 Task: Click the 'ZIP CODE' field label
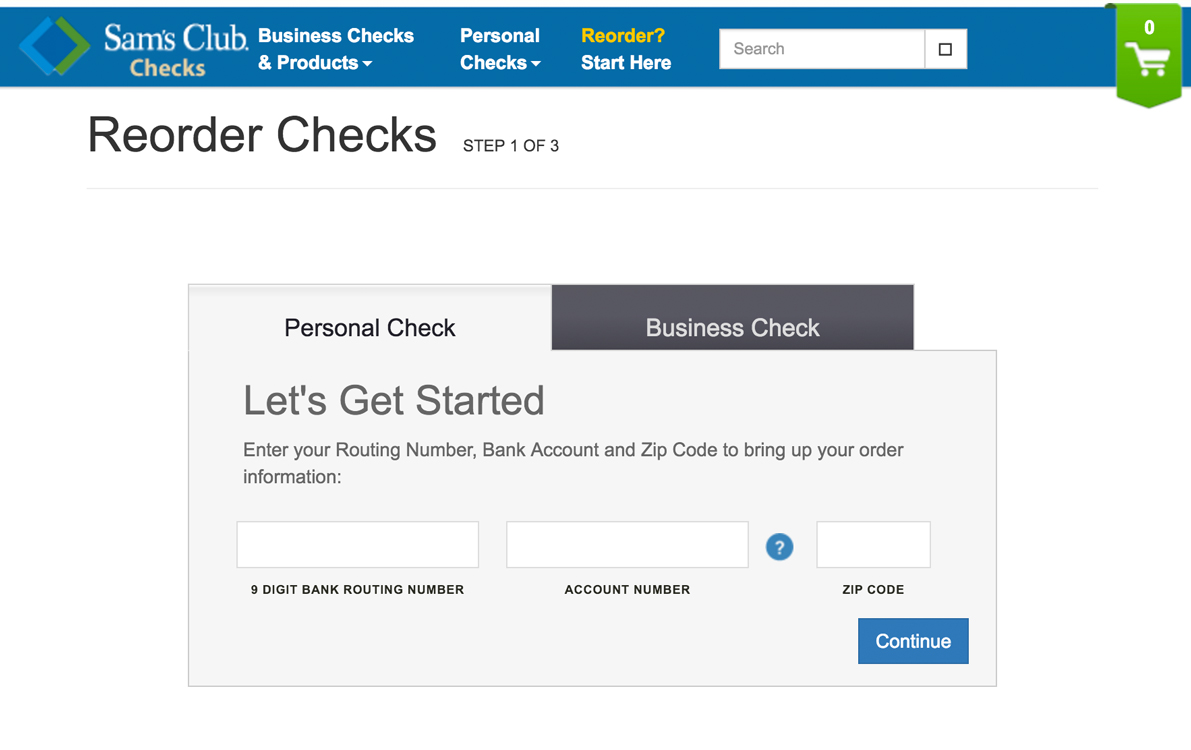pos(873,590)
